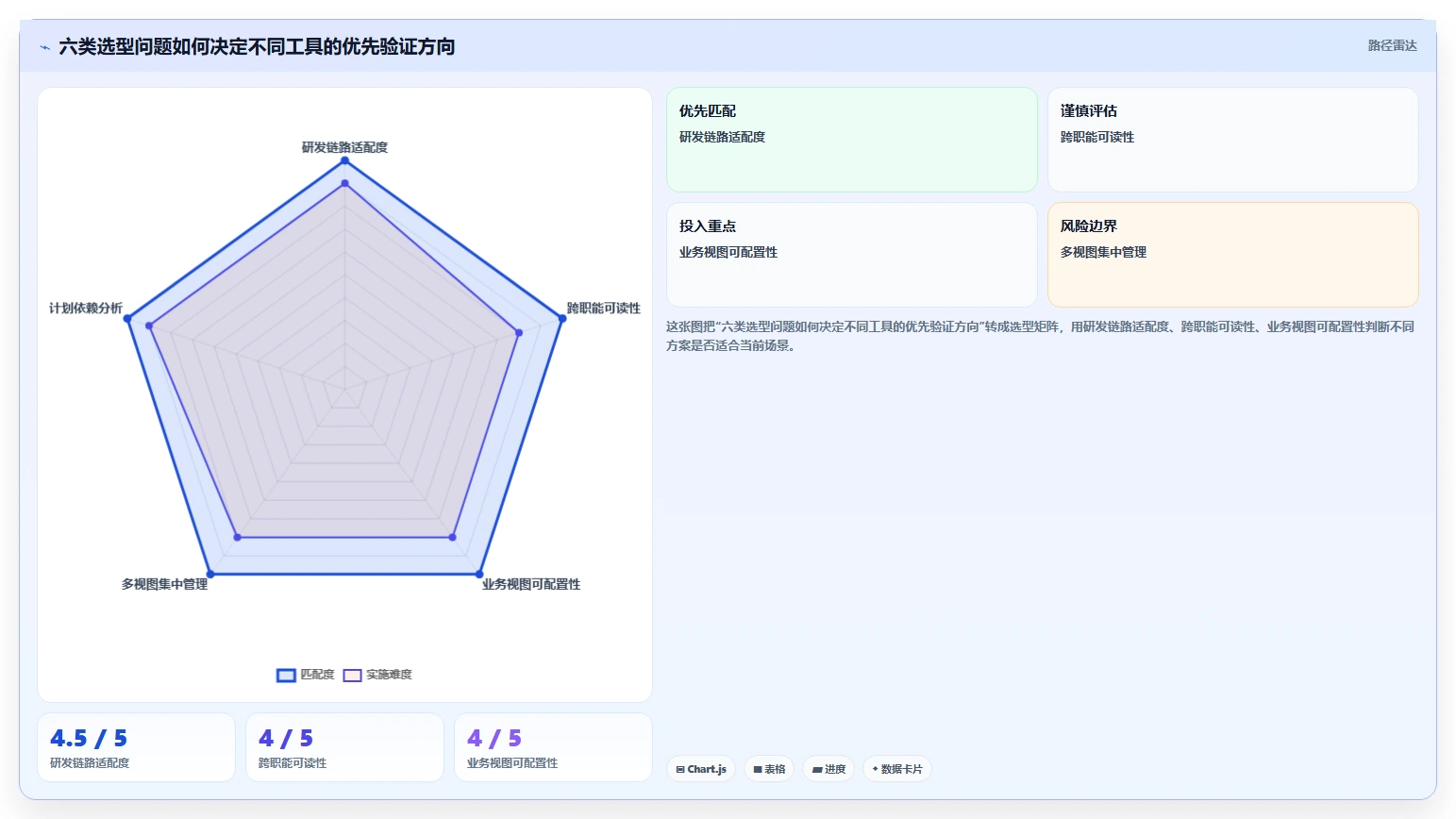Open the 谨慎评估 card

pos(1233,140)
